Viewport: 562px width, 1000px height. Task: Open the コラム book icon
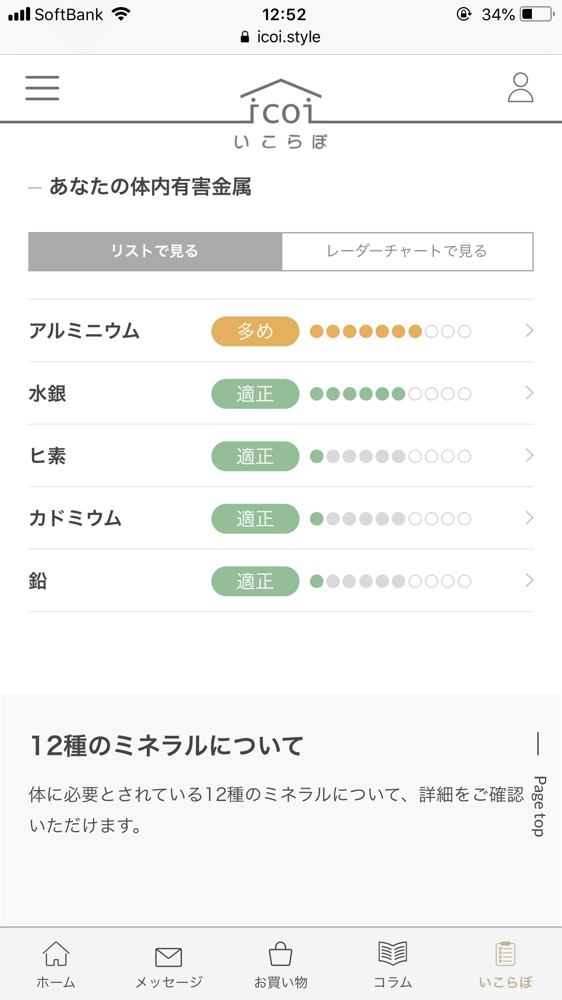[x=393, y=954]
